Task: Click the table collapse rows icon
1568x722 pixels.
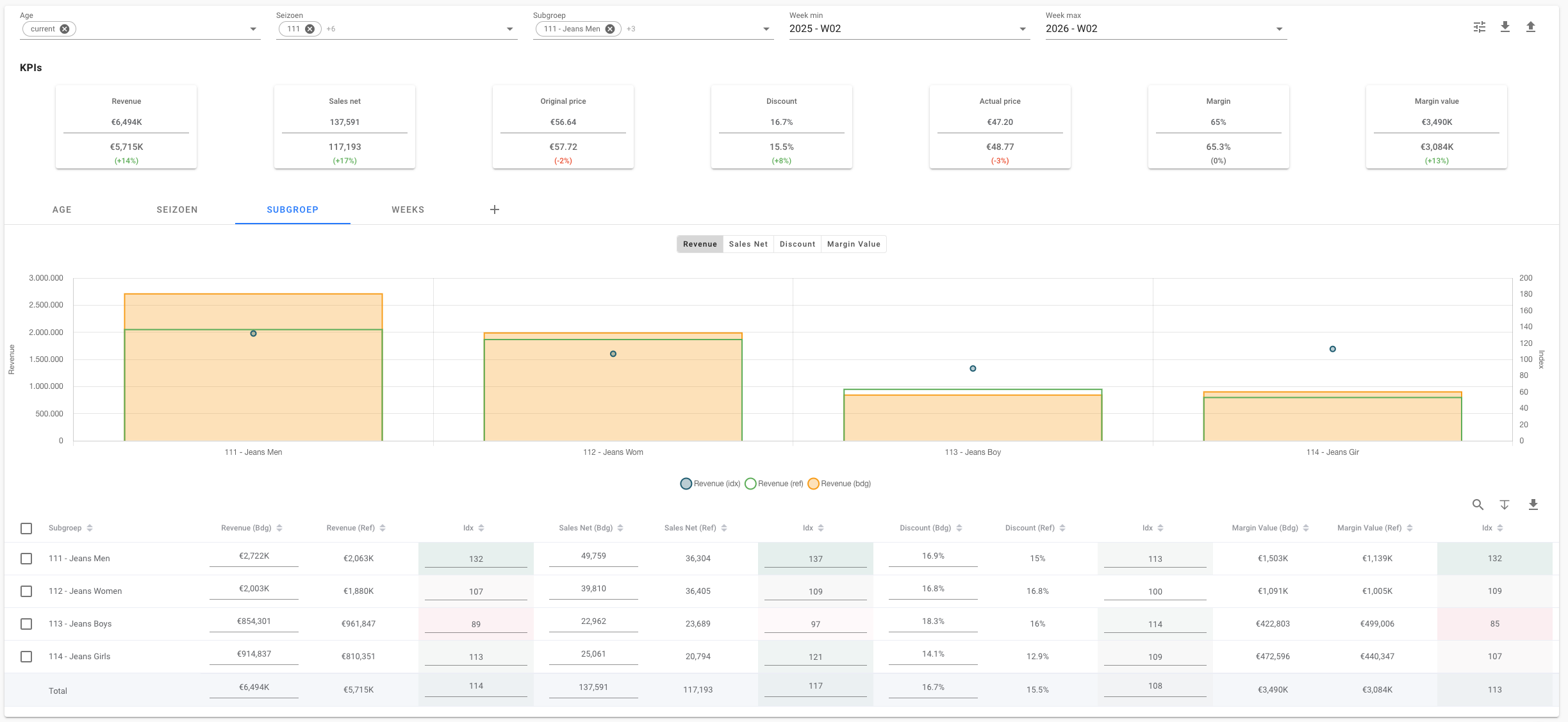Action: coord(1505,505)
